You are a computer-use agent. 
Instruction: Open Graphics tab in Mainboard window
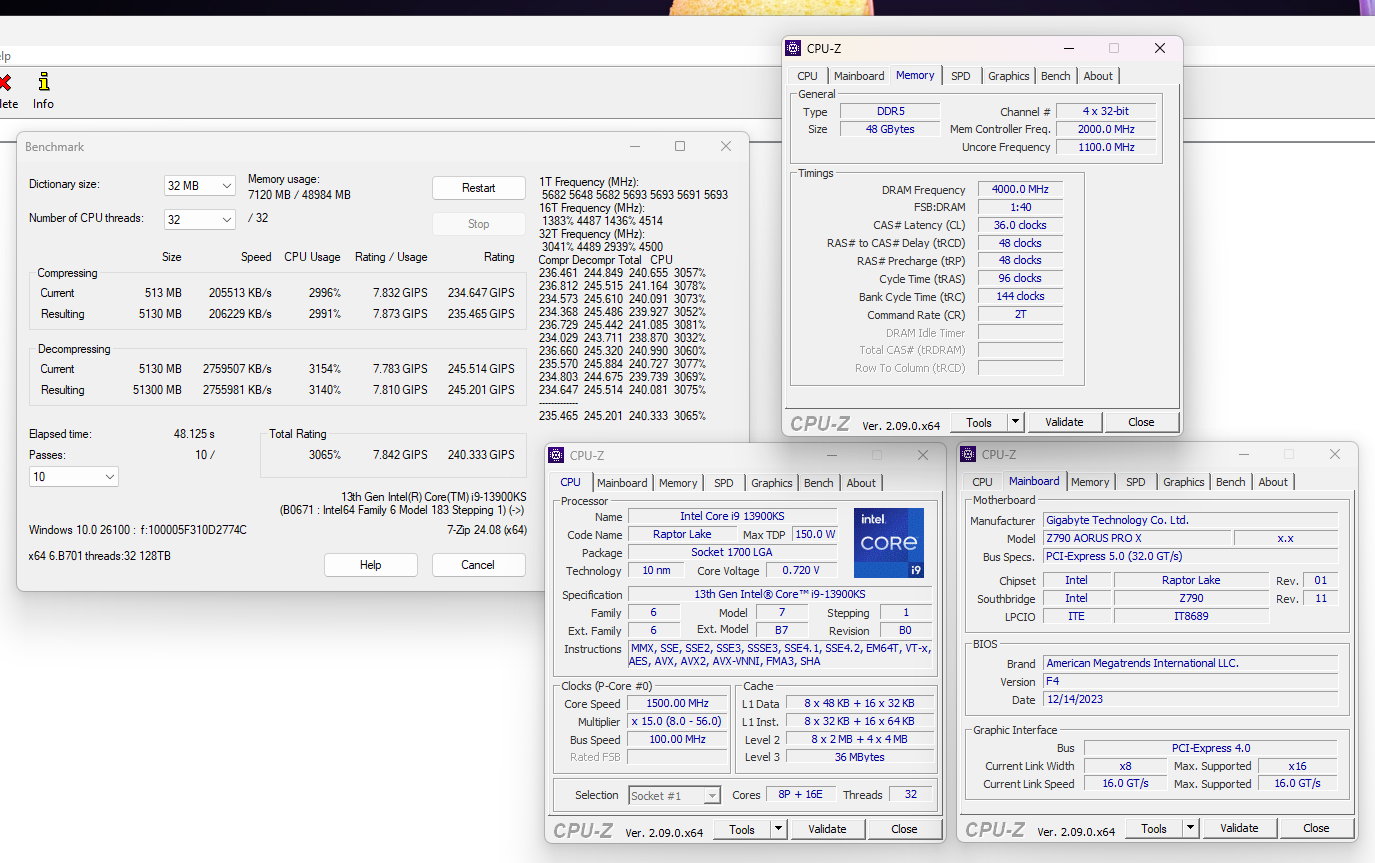click(x=1184, y=482)
